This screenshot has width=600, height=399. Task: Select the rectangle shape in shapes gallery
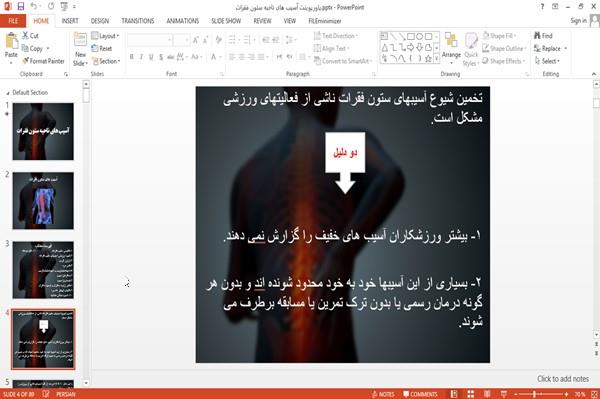[411, 37]
